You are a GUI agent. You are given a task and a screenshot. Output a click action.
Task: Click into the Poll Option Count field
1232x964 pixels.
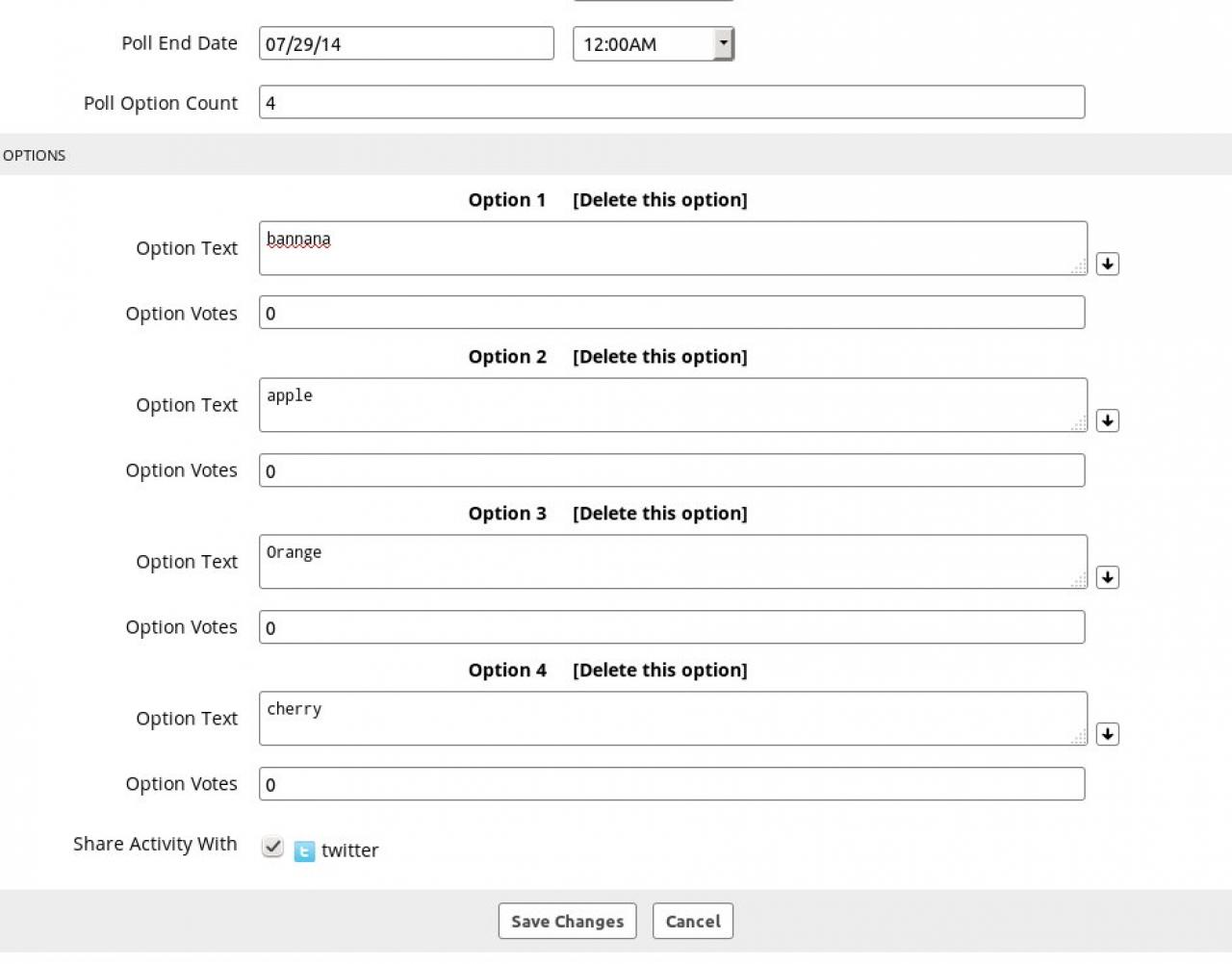click(x=671, y=103)
